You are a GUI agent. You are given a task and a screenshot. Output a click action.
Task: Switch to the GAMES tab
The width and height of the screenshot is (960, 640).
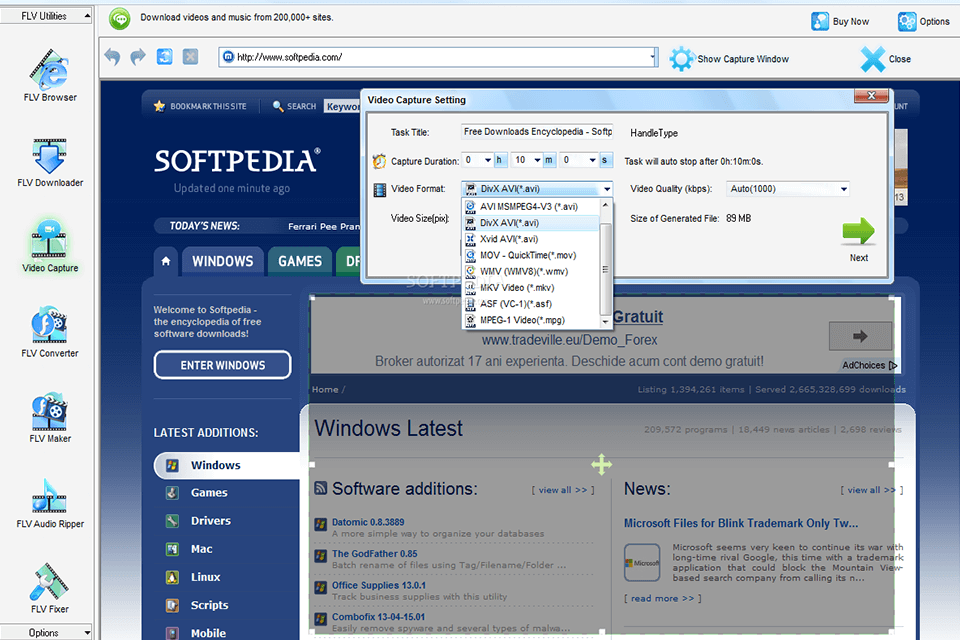(x=299, y=261)
